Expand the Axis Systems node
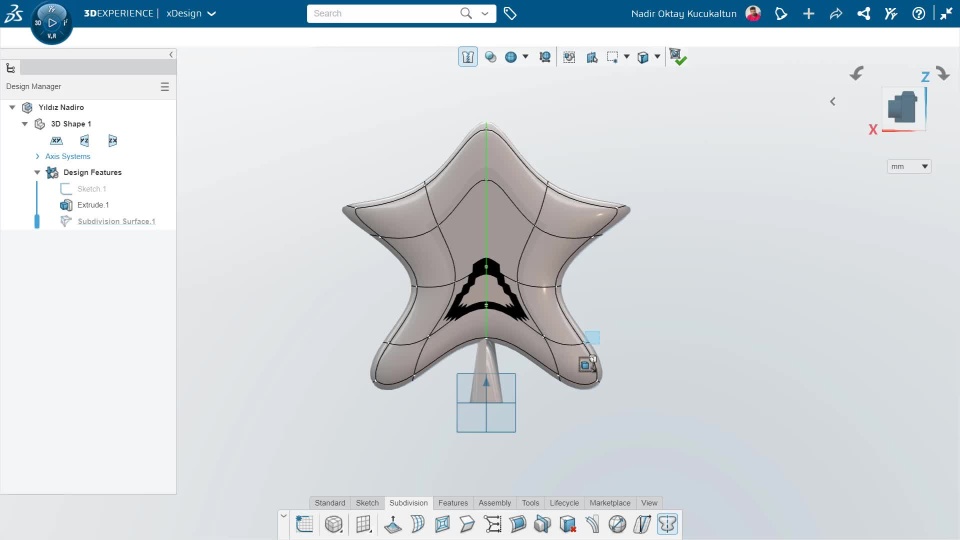The height and width of the screenshot is (540, 960). point(37,156)
